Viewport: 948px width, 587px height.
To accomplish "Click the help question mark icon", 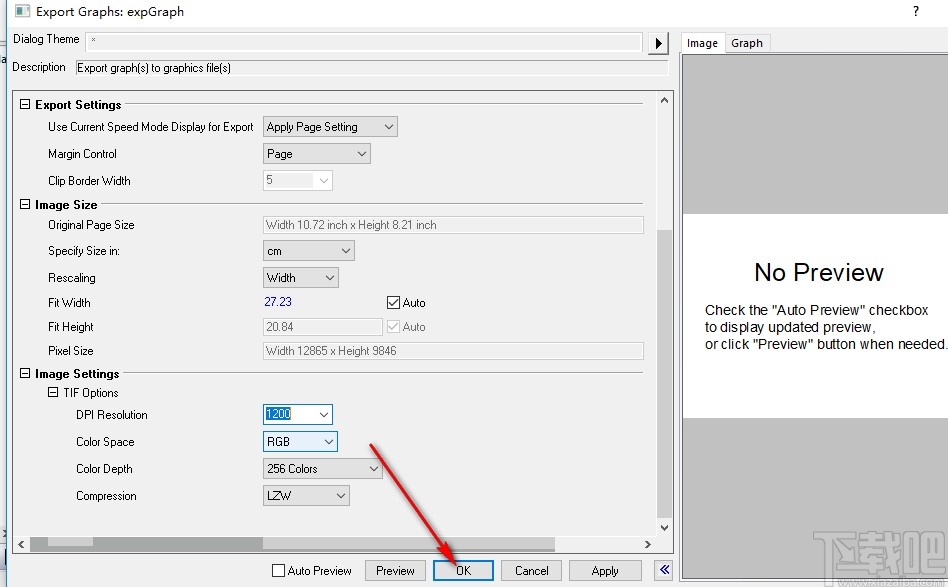I will (915, 11).
